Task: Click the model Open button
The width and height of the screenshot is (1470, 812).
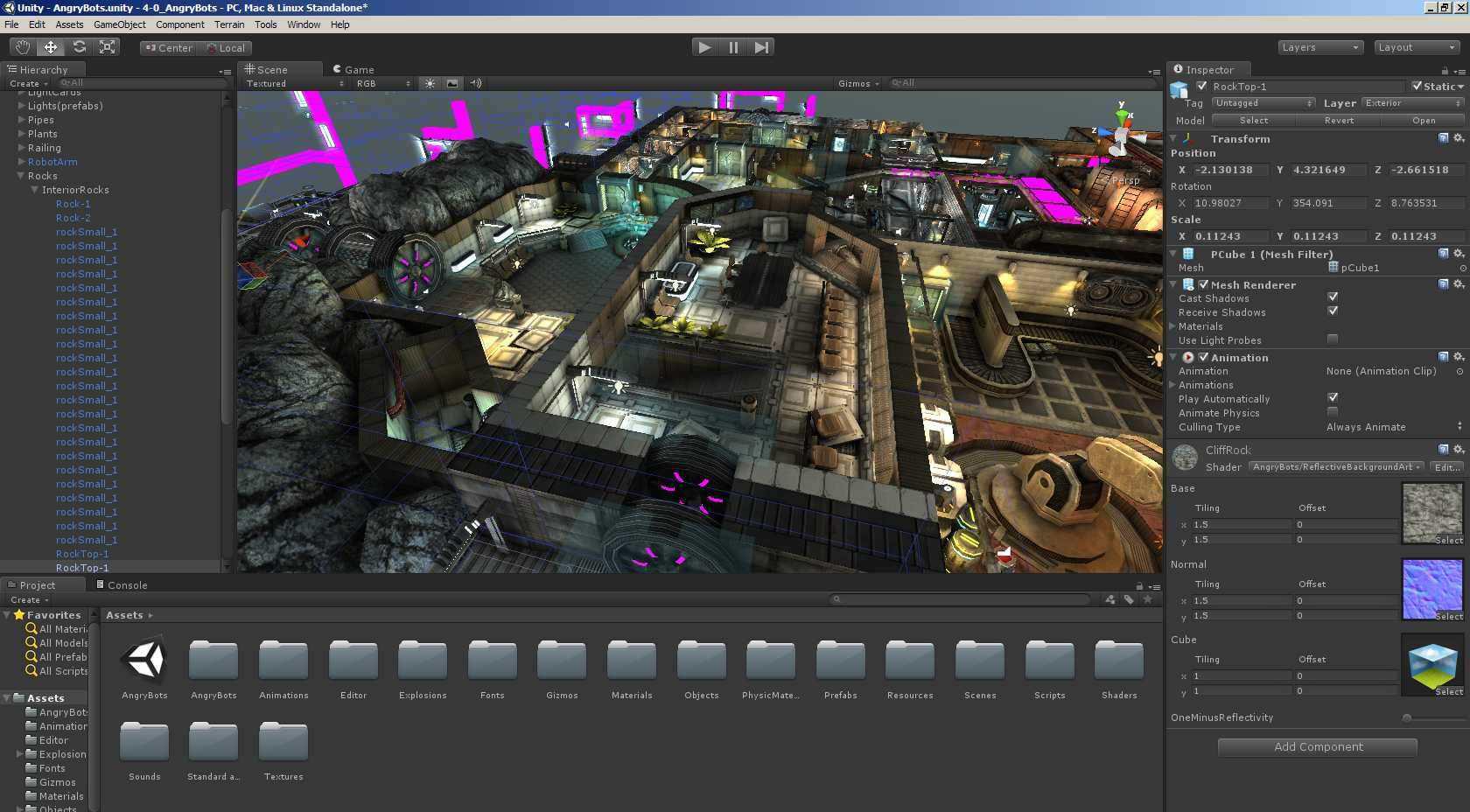Action: [1423, 121]
